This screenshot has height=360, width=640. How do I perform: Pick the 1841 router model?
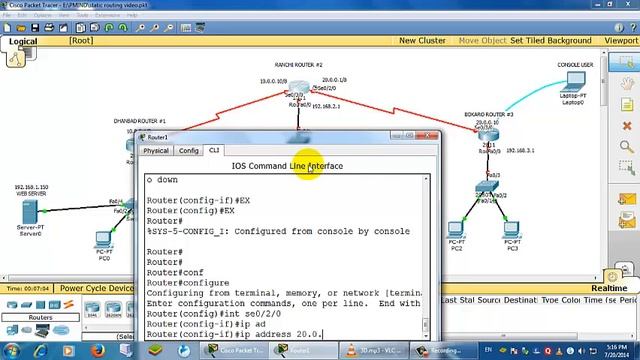pos(92,309)
